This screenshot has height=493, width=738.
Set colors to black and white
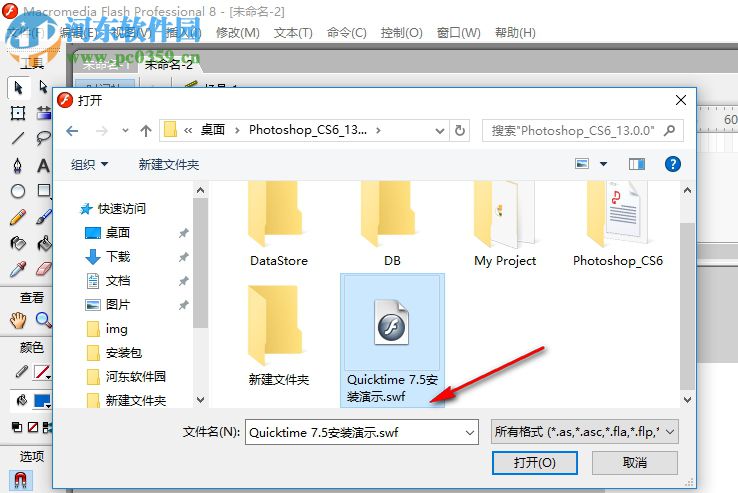17,427
